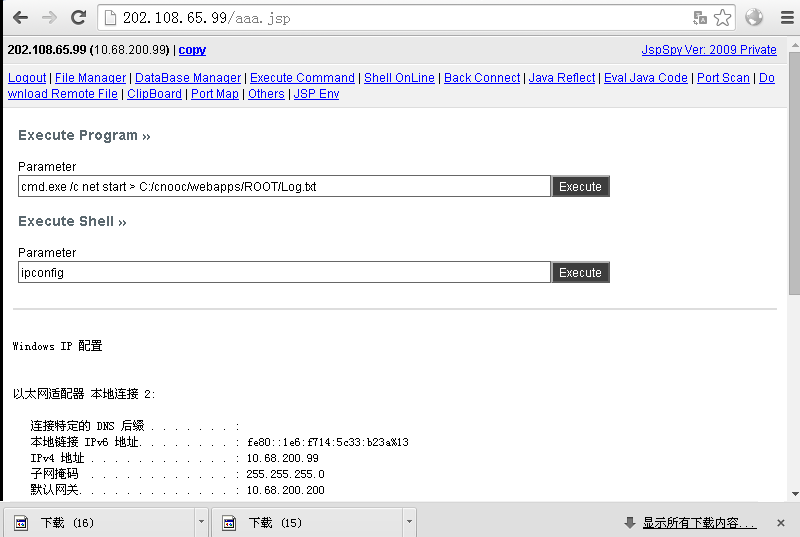Open Shell OnLine
Image resolution: width=800 pixels, height=537 pixels.
tap(399, 78)
